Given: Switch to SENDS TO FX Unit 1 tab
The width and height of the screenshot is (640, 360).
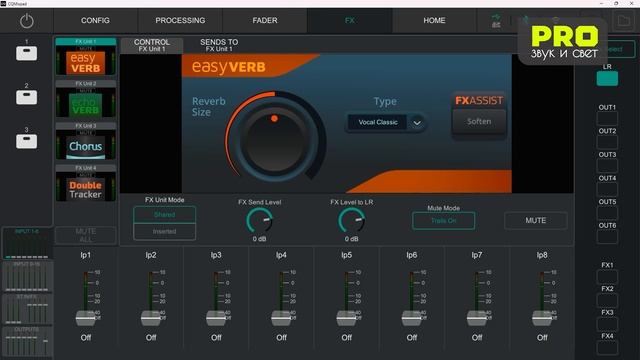Looking at the screenshot, I should [x=219, y=45].
